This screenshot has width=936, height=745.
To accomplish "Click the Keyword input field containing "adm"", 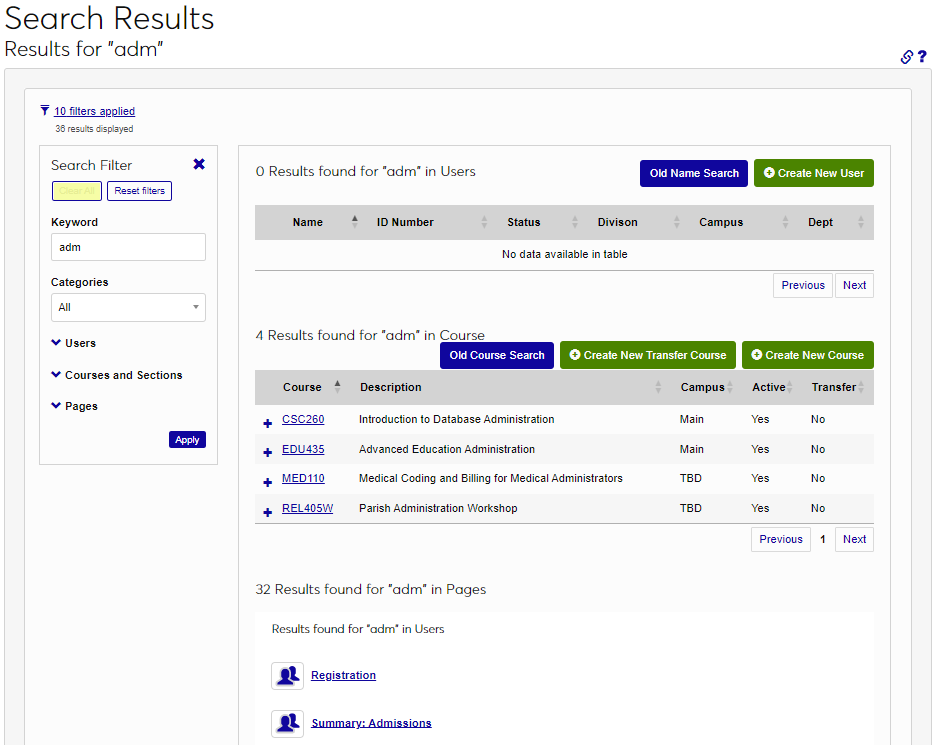I will (128, 247).
